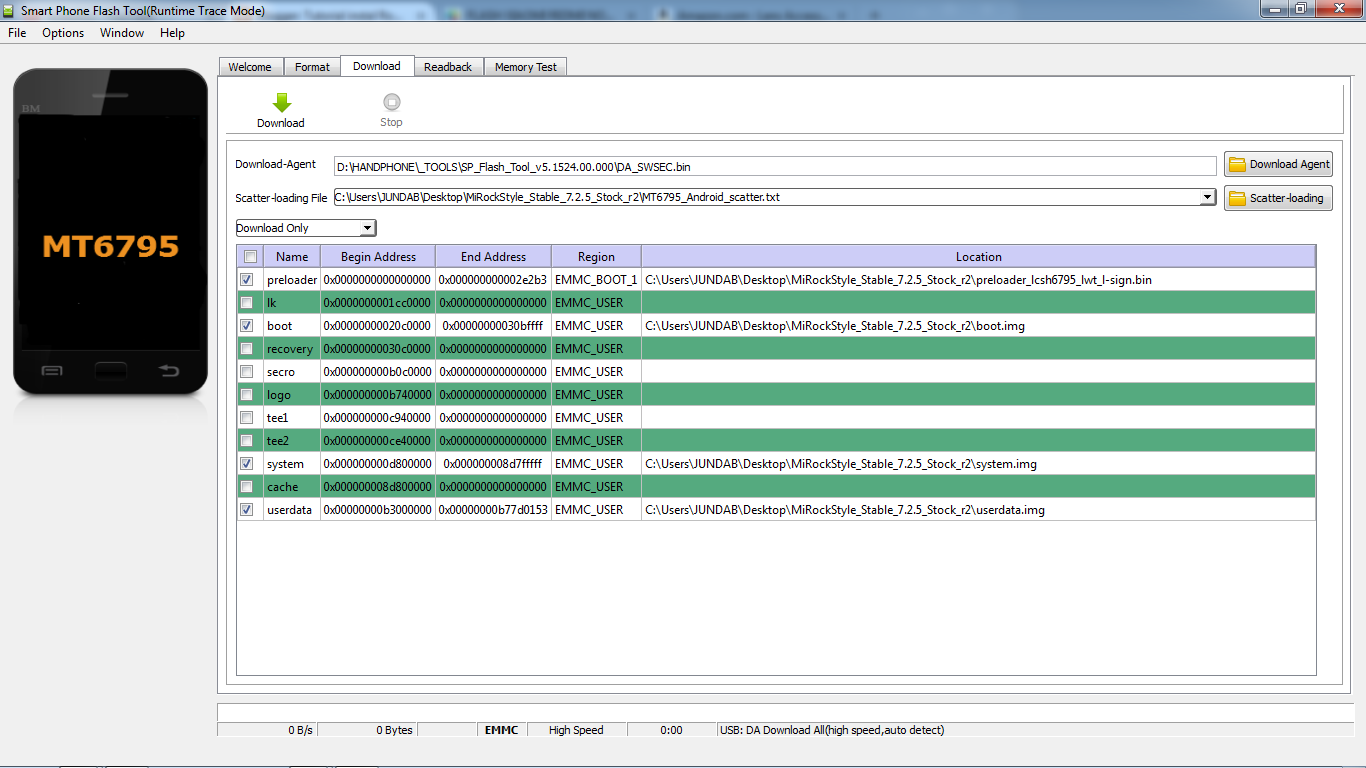Open the Download Only mode dropdown

(x=306, y=228)
